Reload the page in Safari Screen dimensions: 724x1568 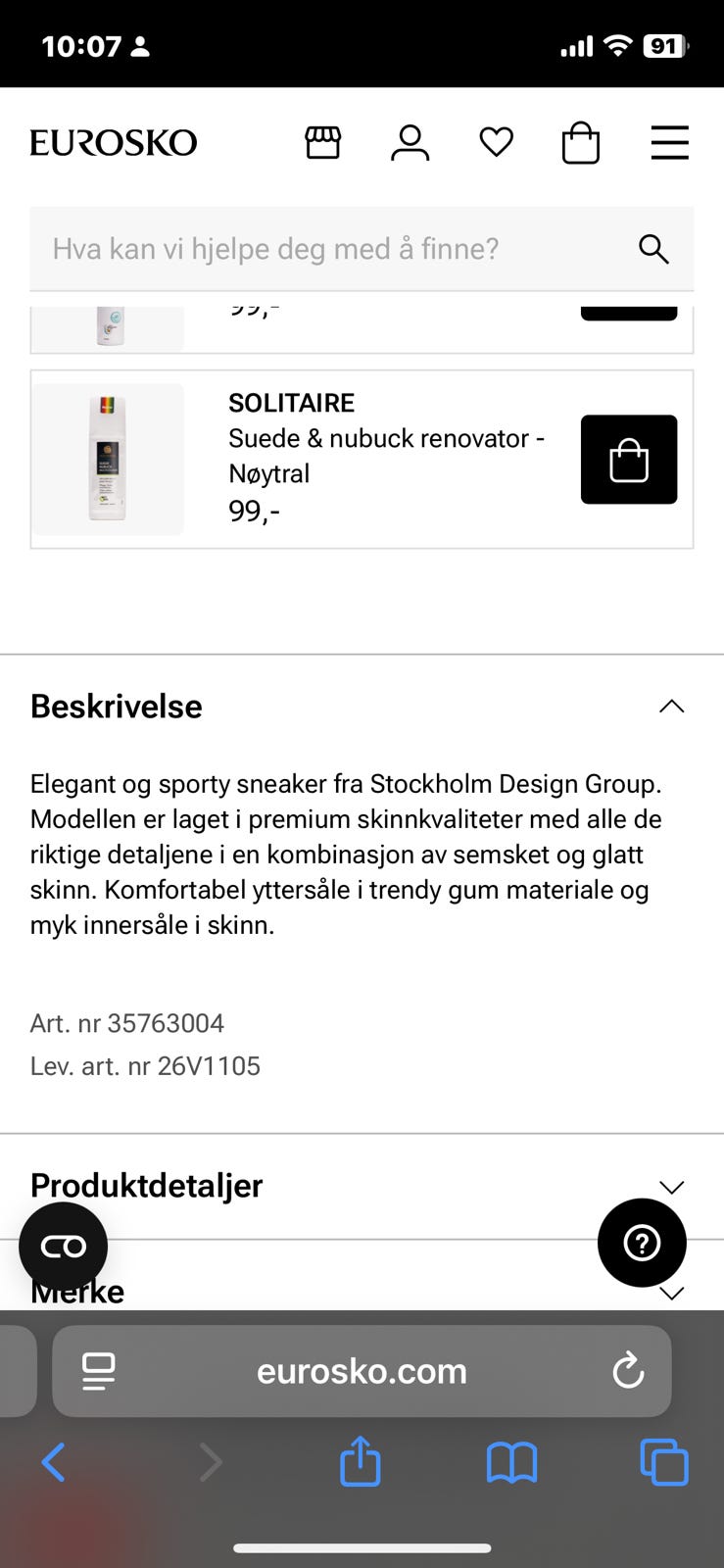tap(628, 1371)
